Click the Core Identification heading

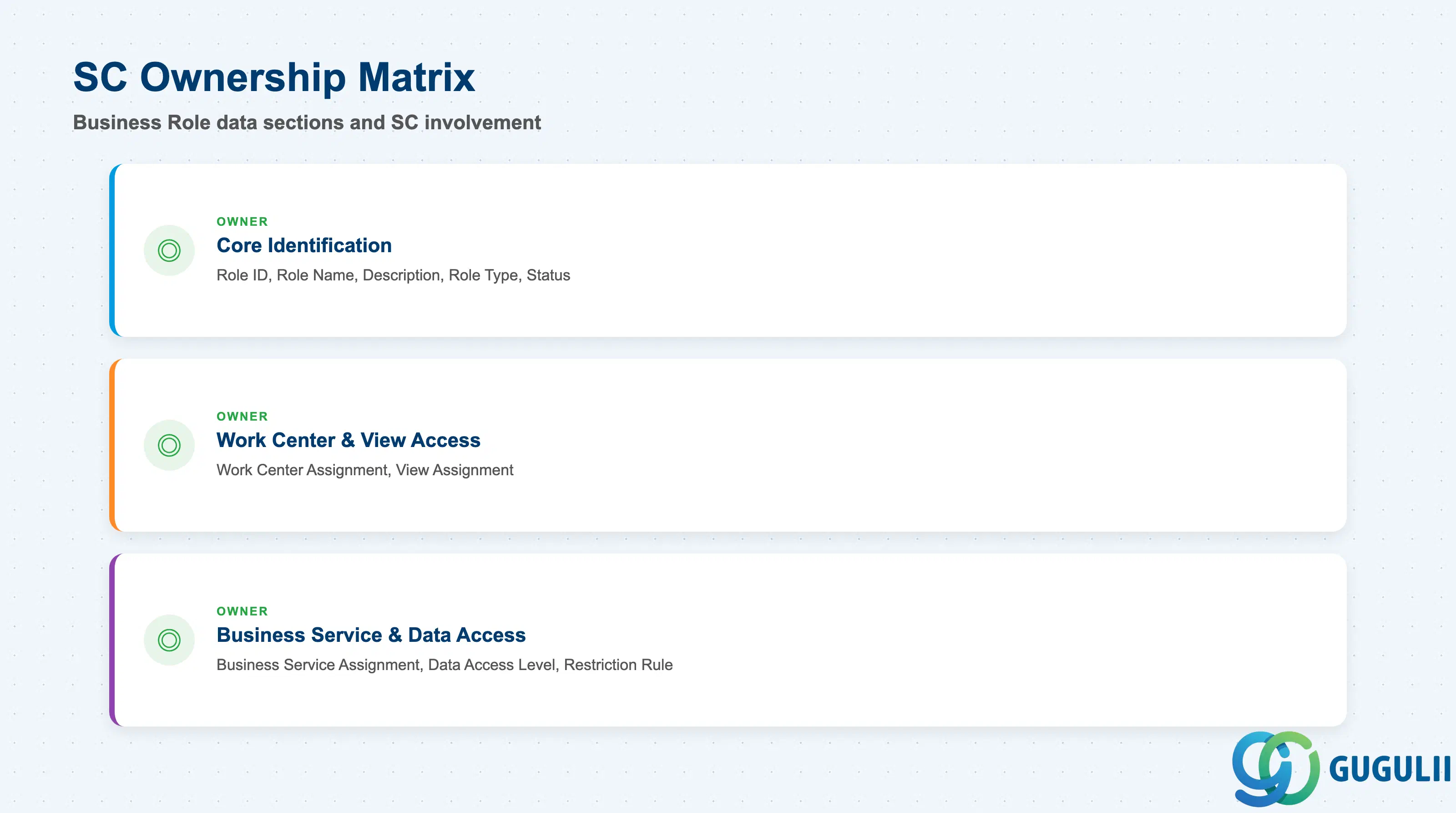[x=304, y=245]
